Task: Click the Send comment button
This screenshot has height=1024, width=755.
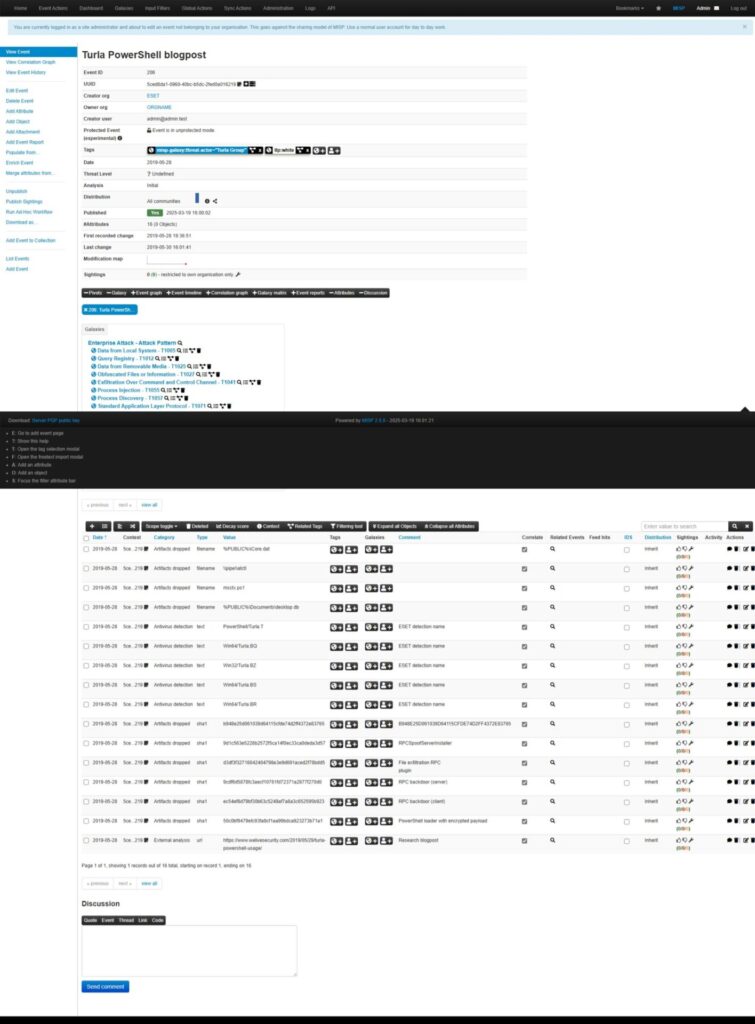Action: pyautogui.click(x=105, y=986)
